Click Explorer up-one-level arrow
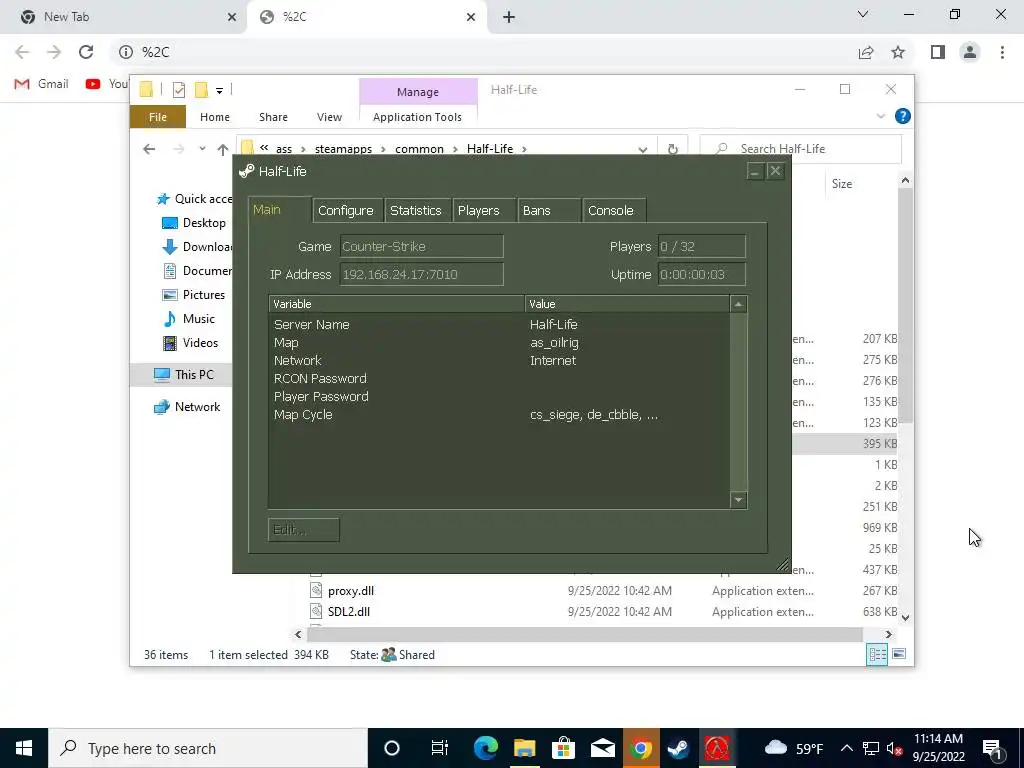Image resolution: width=1024 pixels, height=768 pixels. [x=223, y=150]
